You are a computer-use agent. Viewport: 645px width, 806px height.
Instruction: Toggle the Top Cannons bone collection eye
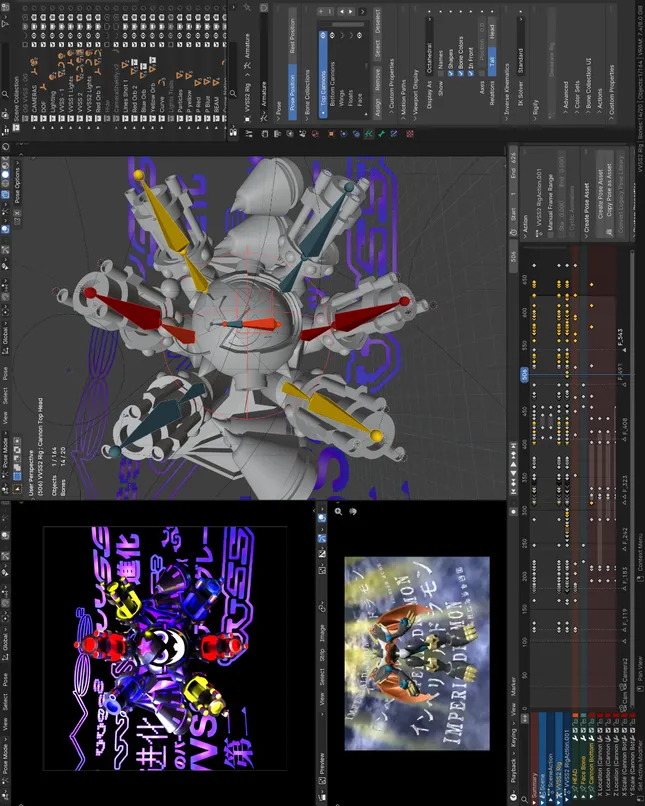(323, 35)
